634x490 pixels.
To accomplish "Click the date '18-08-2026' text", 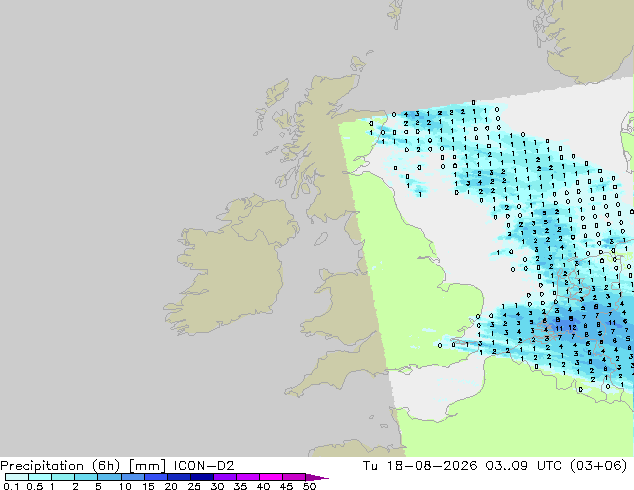I will pyautogui.click(x=432, y=466).
